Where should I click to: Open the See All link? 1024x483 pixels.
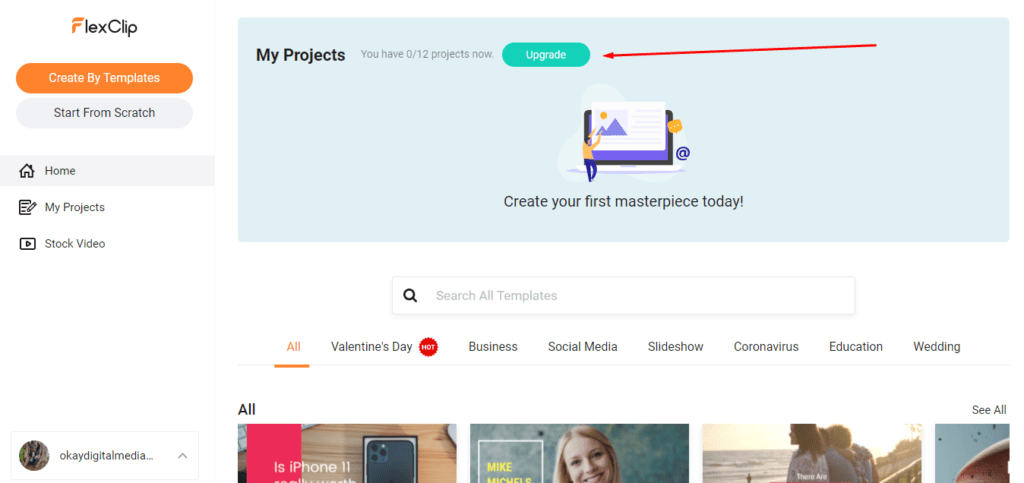[988, 410]
